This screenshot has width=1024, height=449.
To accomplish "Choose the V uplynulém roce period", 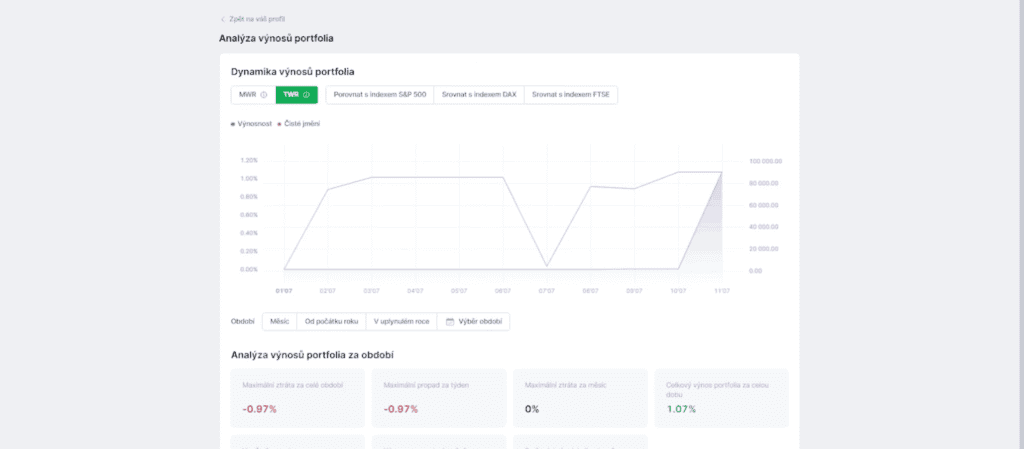I will [x=400, y=322].
